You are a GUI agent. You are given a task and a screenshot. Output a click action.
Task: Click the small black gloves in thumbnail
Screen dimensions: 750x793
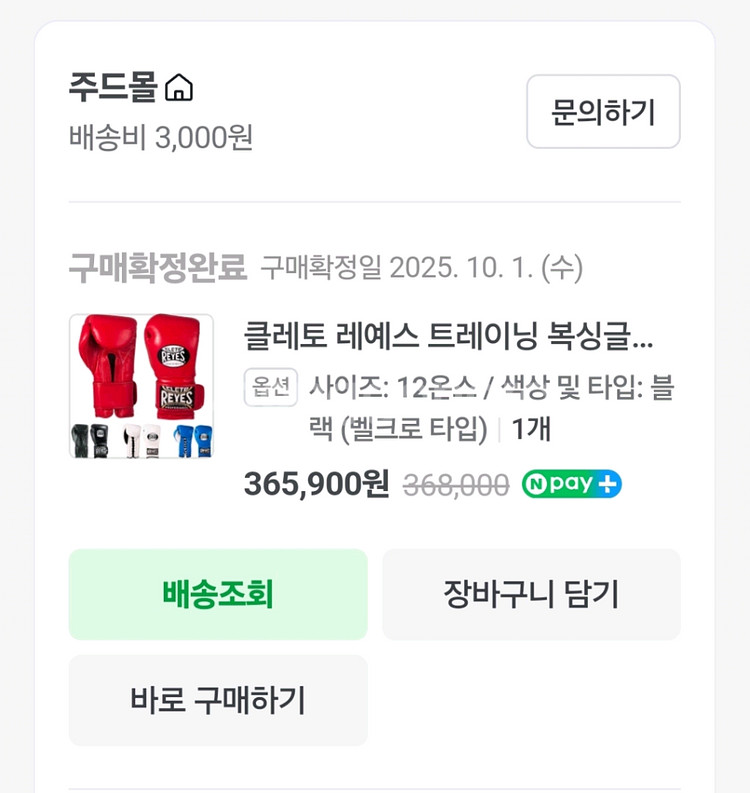(91, 440)
